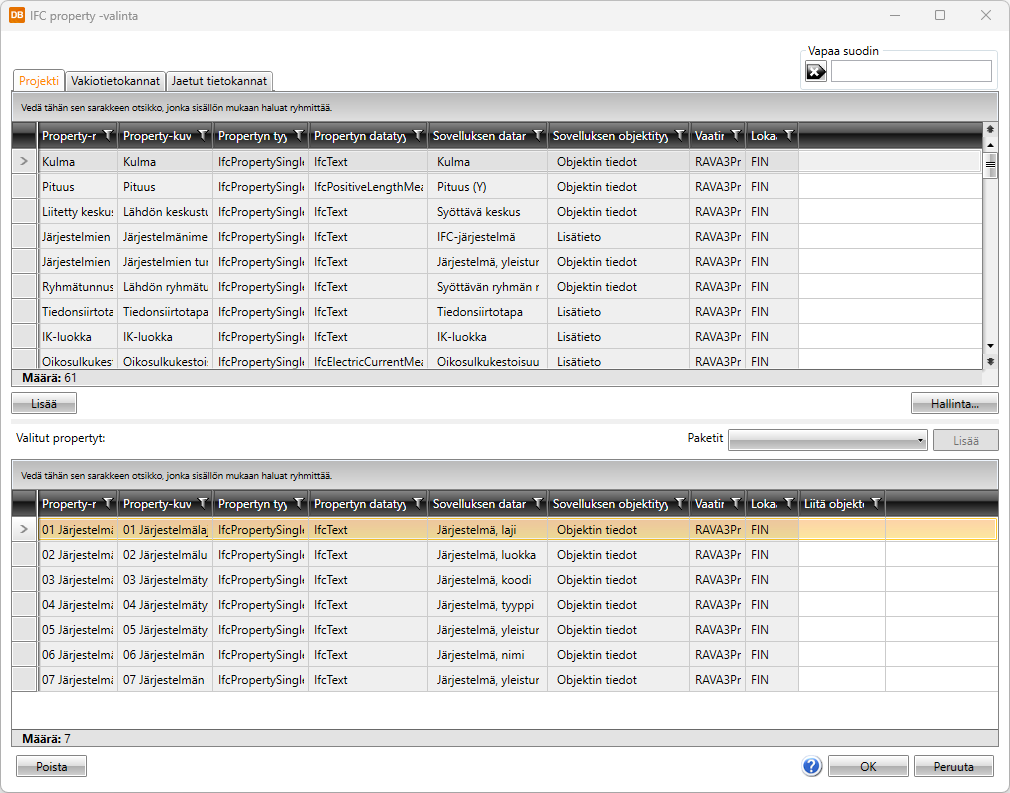Click the Vapaa suodin text field
Viewport: 1010px width, 793px height.
(x=910, y=71)
